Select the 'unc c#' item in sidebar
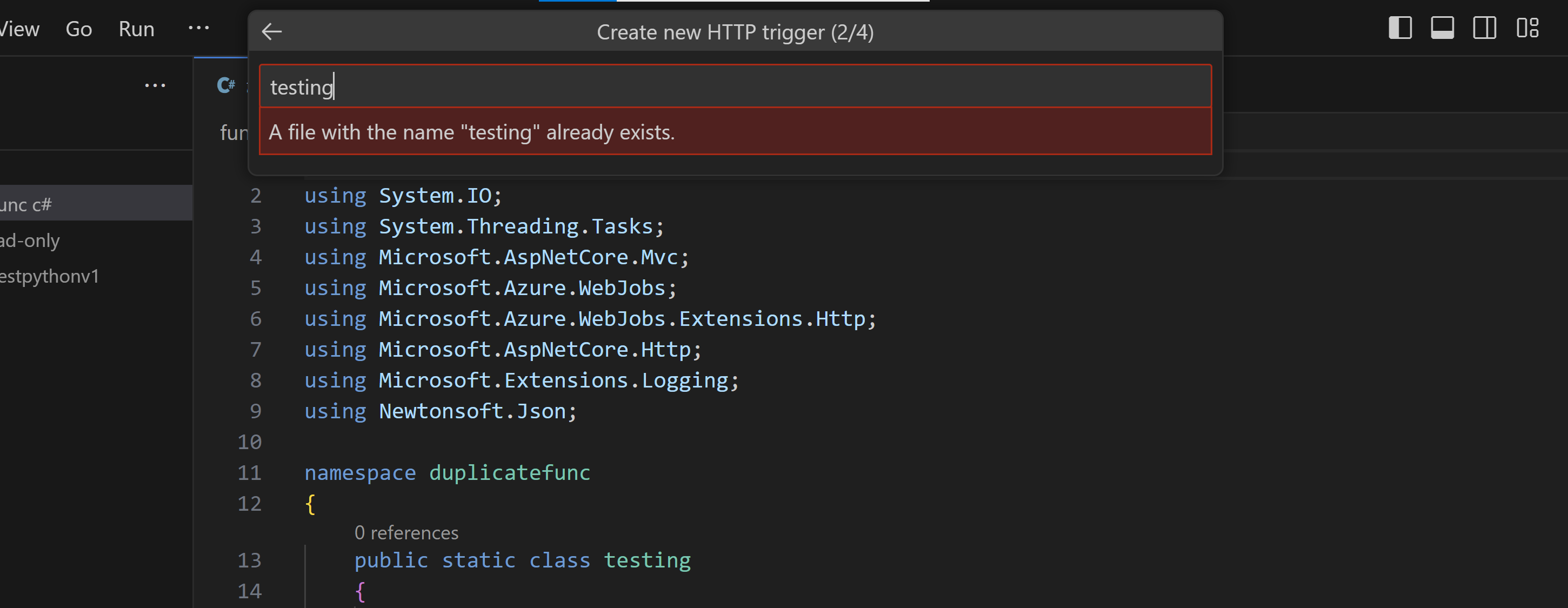 (x=27, y=204)
